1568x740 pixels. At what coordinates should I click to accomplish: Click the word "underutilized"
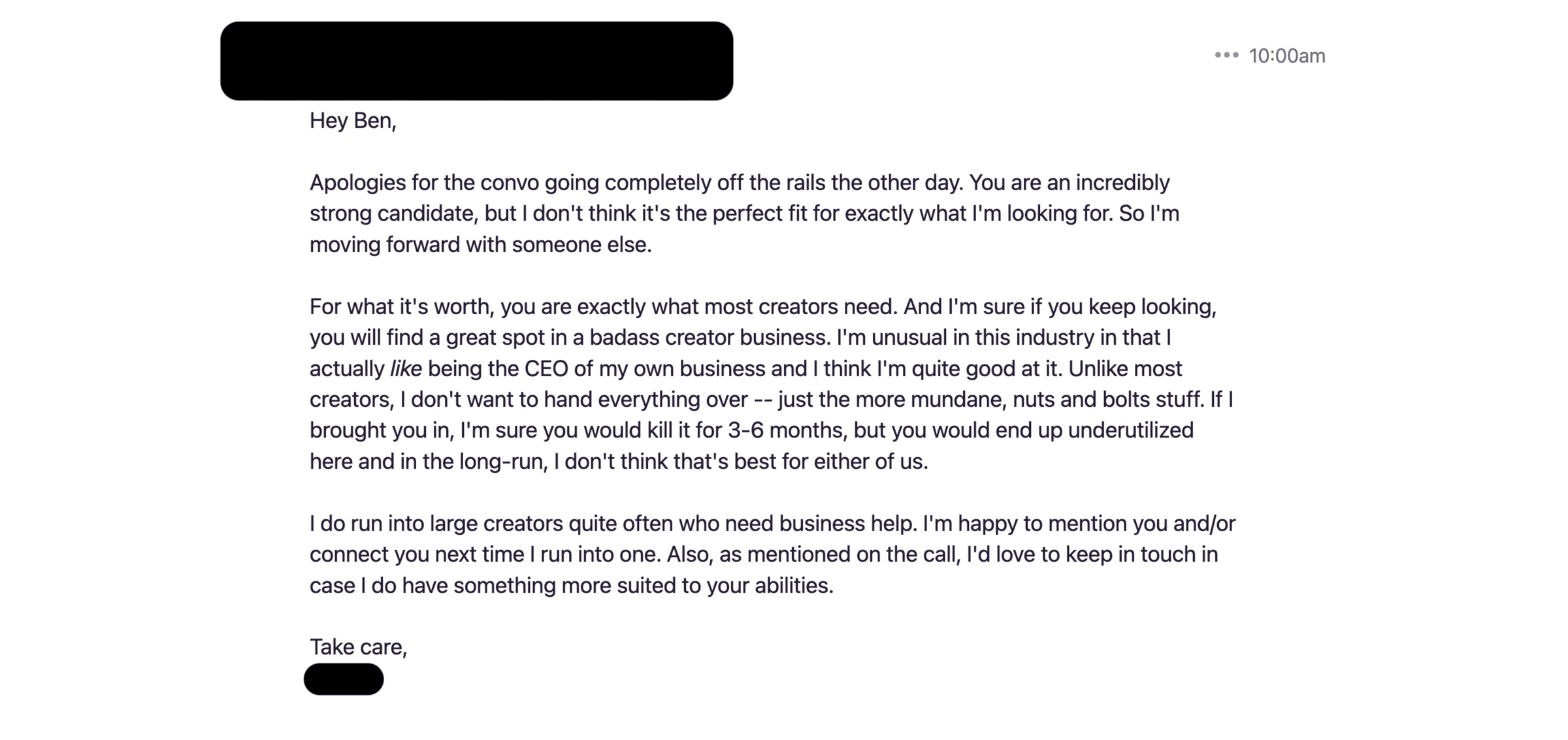[x=1130, y=430]
